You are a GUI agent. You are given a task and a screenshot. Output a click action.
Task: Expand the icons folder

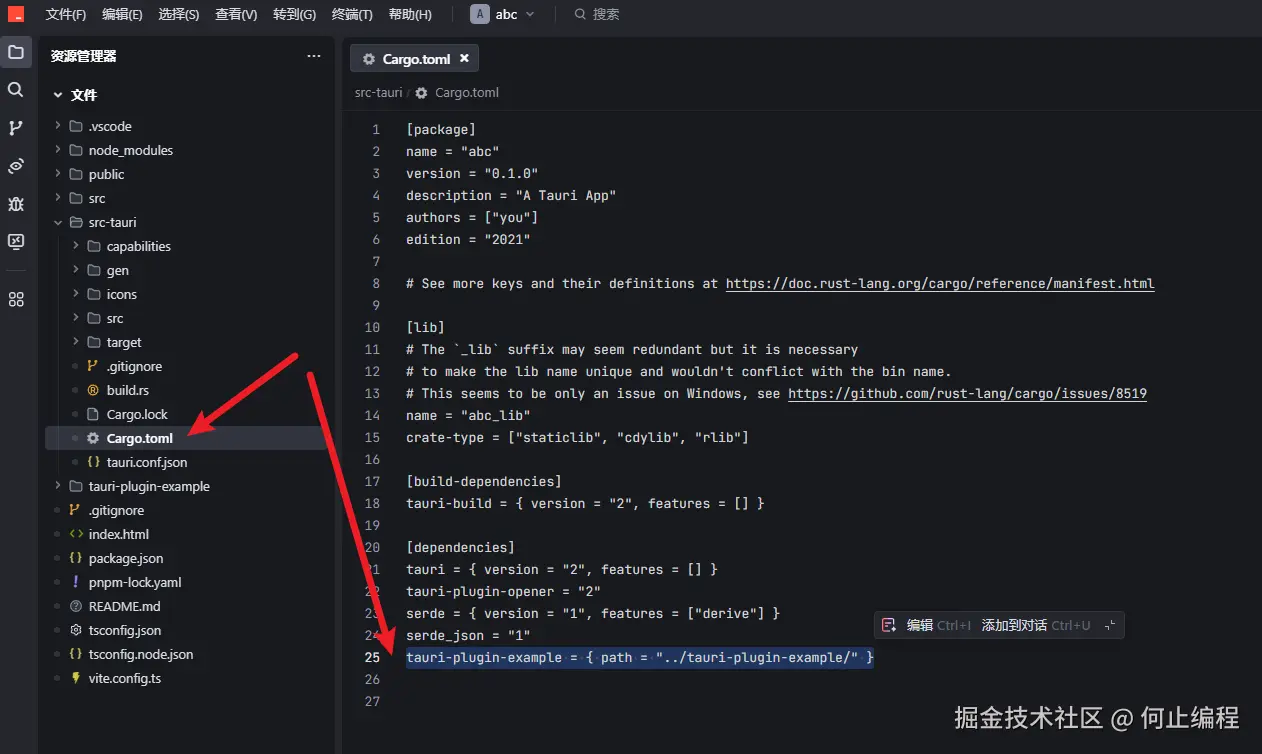coord(76,294)
